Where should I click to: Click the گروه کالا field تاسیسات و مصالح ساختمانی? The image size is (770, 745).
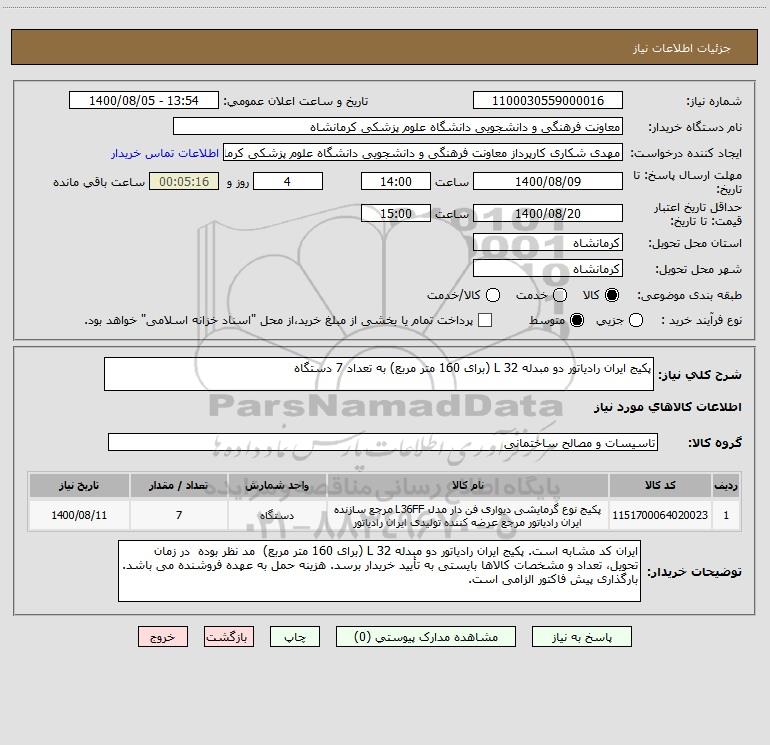[x=383, y=442]
